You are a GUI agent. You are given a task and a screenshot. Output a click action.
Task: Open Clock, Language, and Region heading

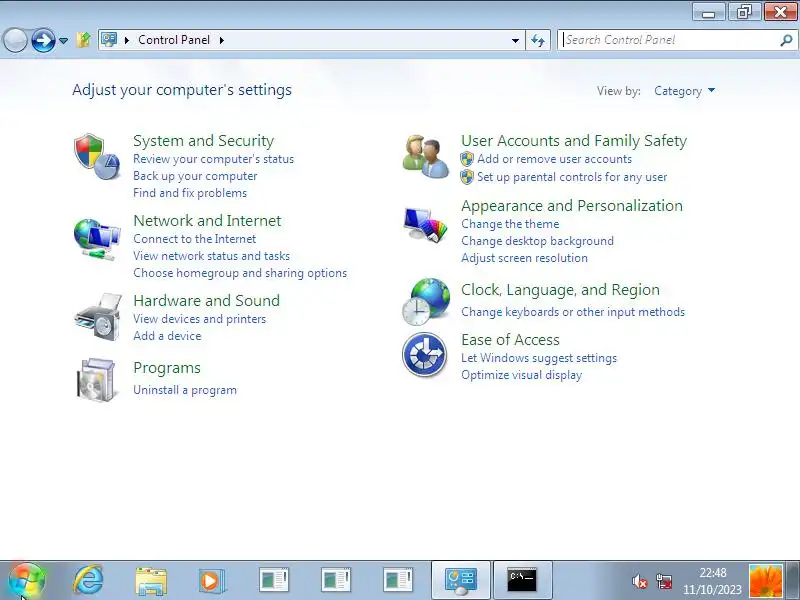pyautogui.click(x=560, y=290)
